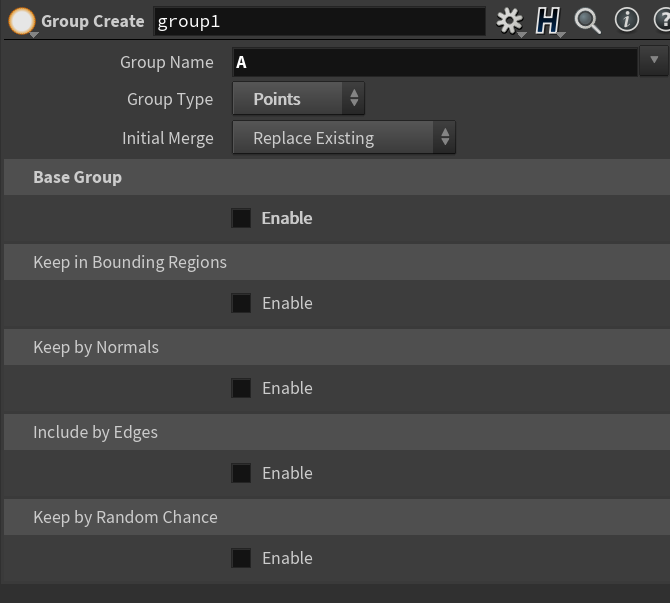Click the help question mark icon

662,20
